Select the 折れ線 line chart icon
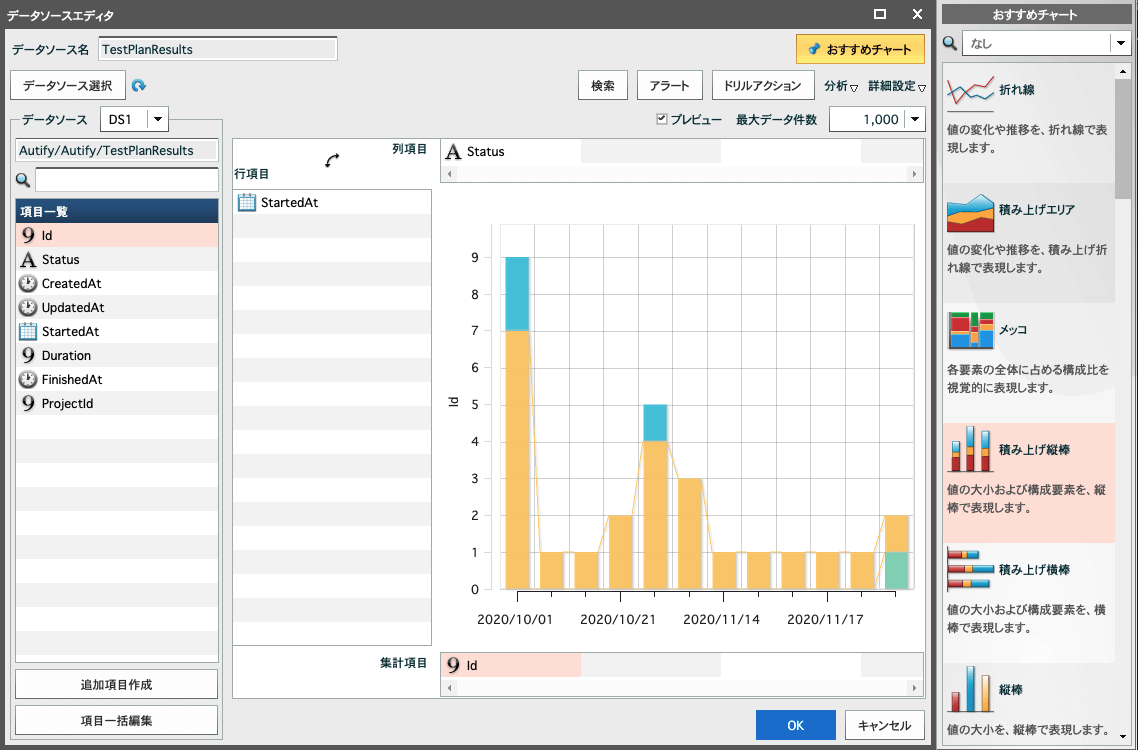 pyautogui.click(x=970, y=91)
